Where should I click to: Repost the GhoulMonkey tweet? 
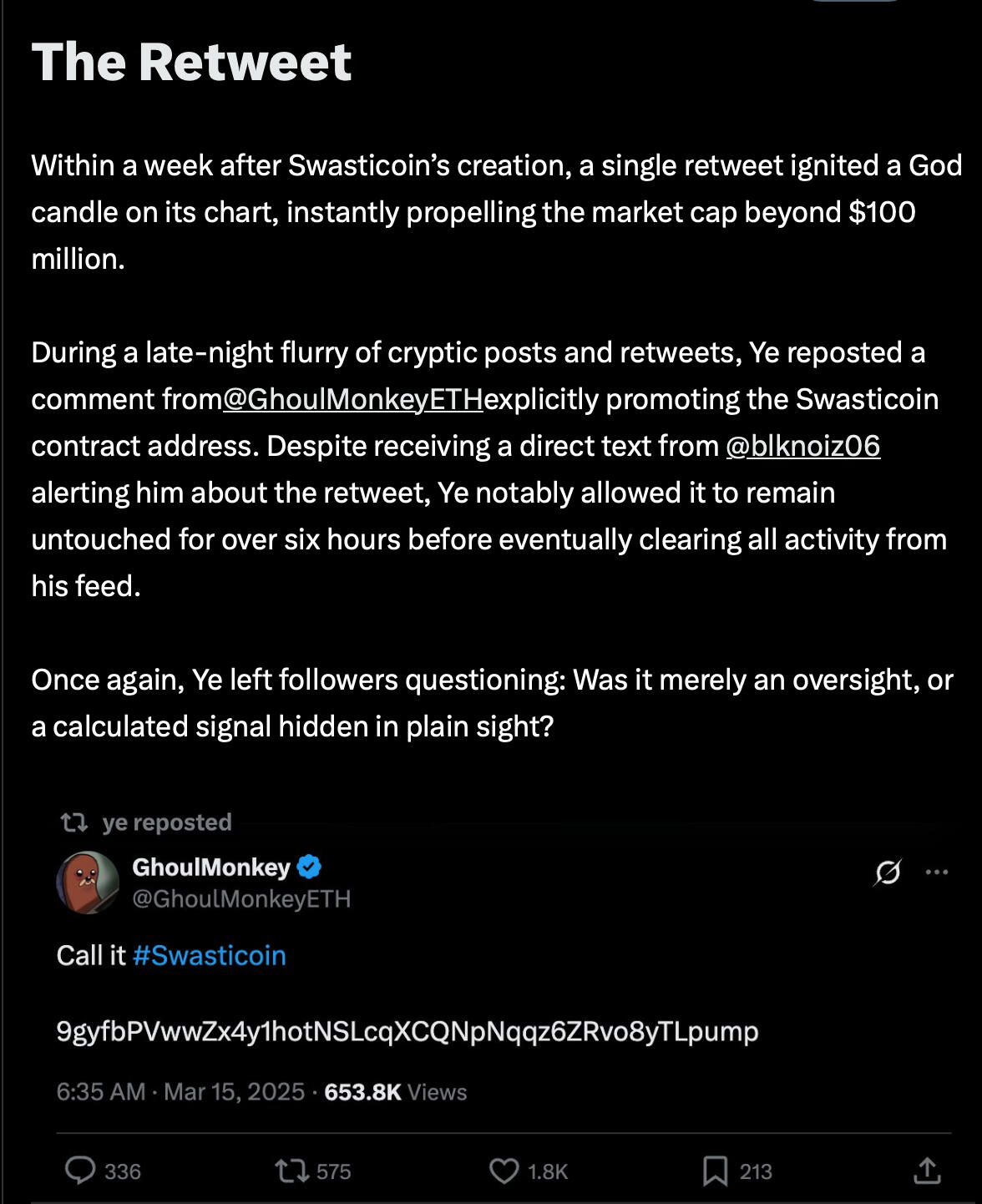292,1171
